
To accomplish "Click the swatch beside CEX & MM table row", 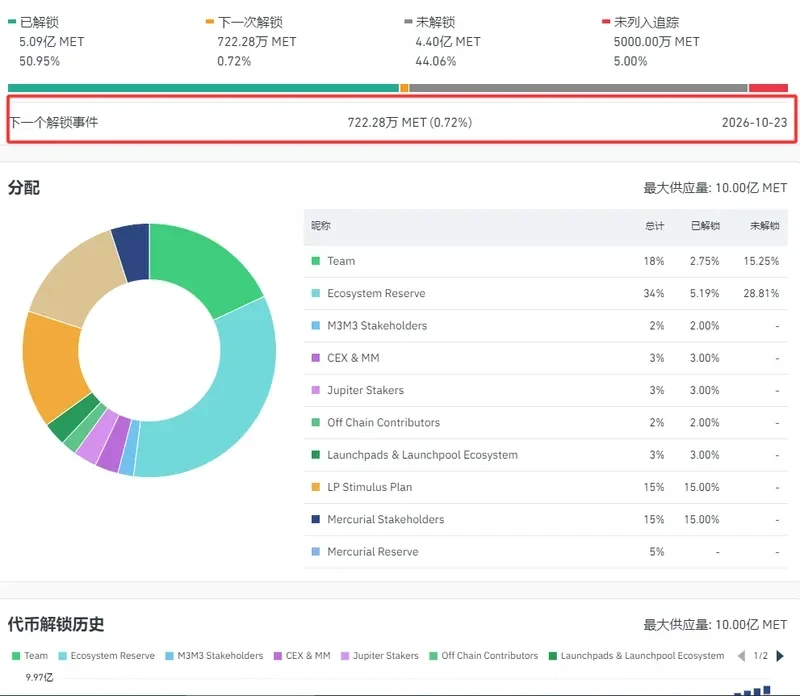I will pyautogui.click(x=316, y=358).
